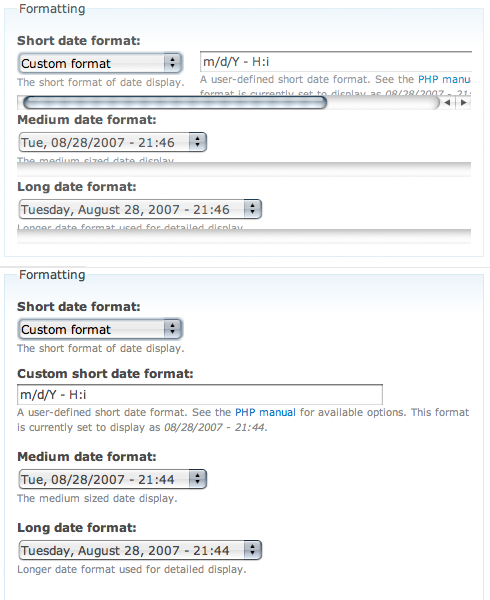This screenshot has height=600, width=490.
Task: Click right arrow of horizontal scrollbar
Action: 463,103
